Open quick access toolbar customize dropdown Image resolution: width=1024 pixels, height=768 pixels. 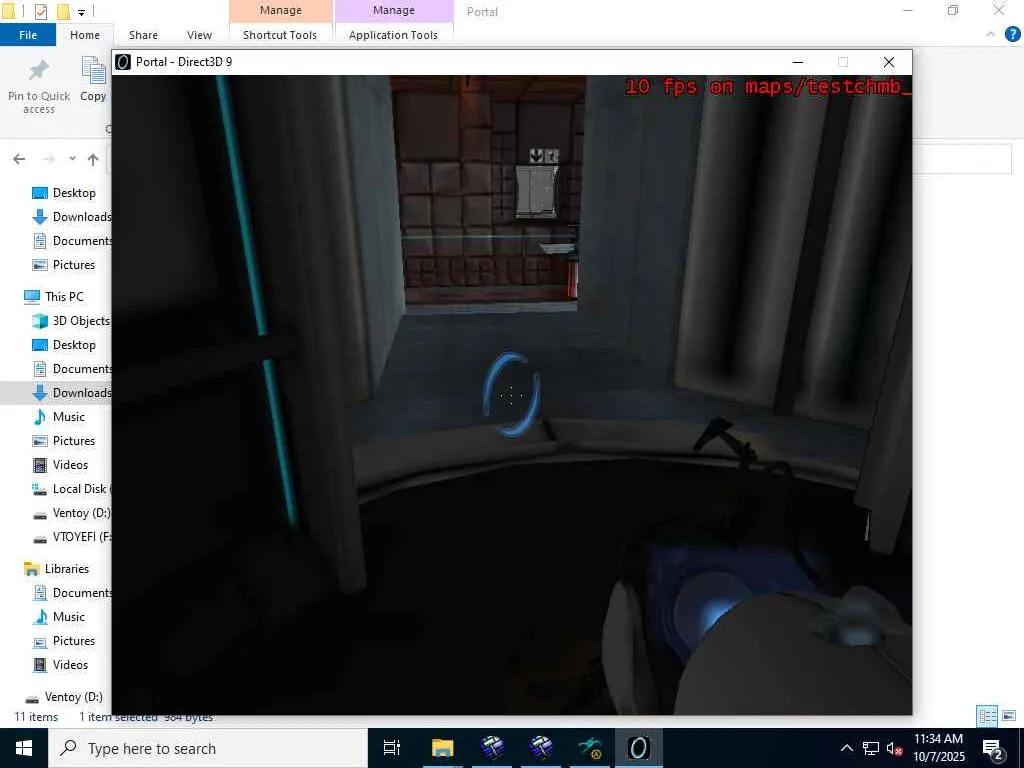pos(81,12)
